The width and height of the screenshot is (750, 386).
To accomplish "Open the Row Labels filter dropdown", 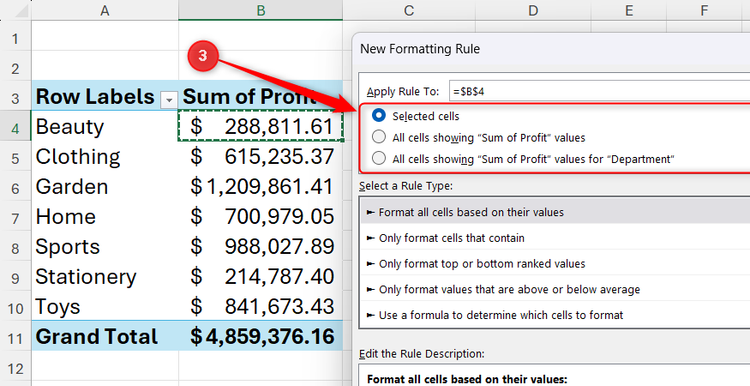I will tap(168, 99).
